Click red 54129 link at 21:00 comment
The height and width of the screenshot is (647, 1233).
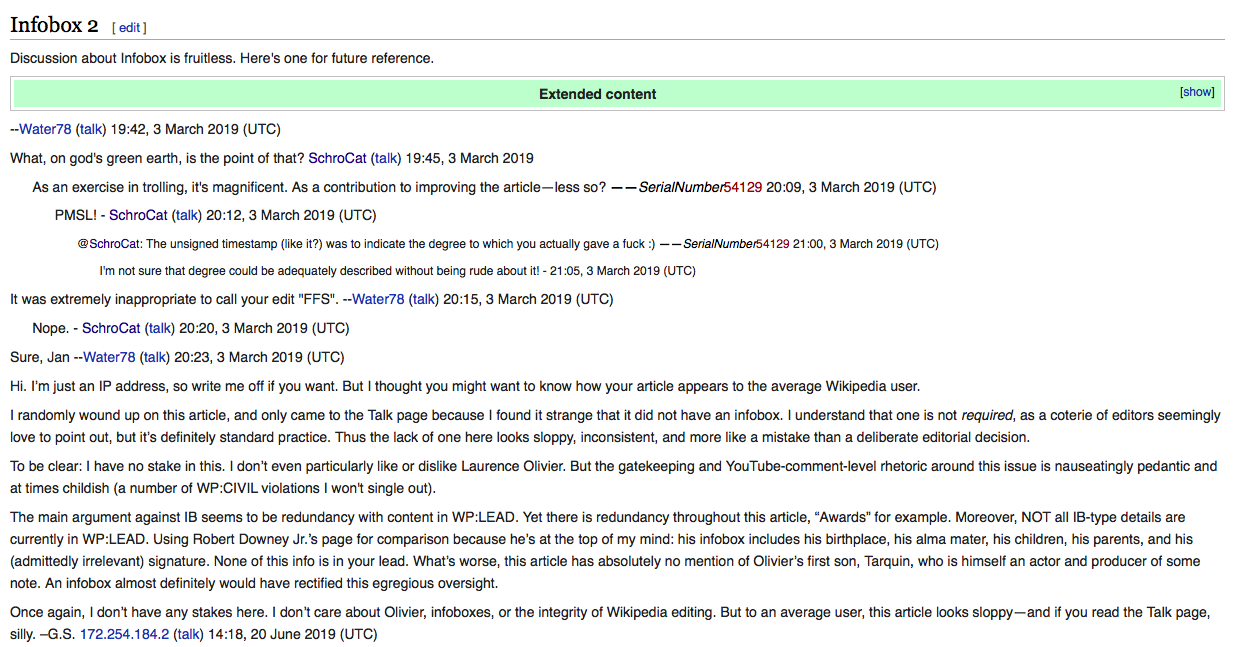tap(773, 243)
